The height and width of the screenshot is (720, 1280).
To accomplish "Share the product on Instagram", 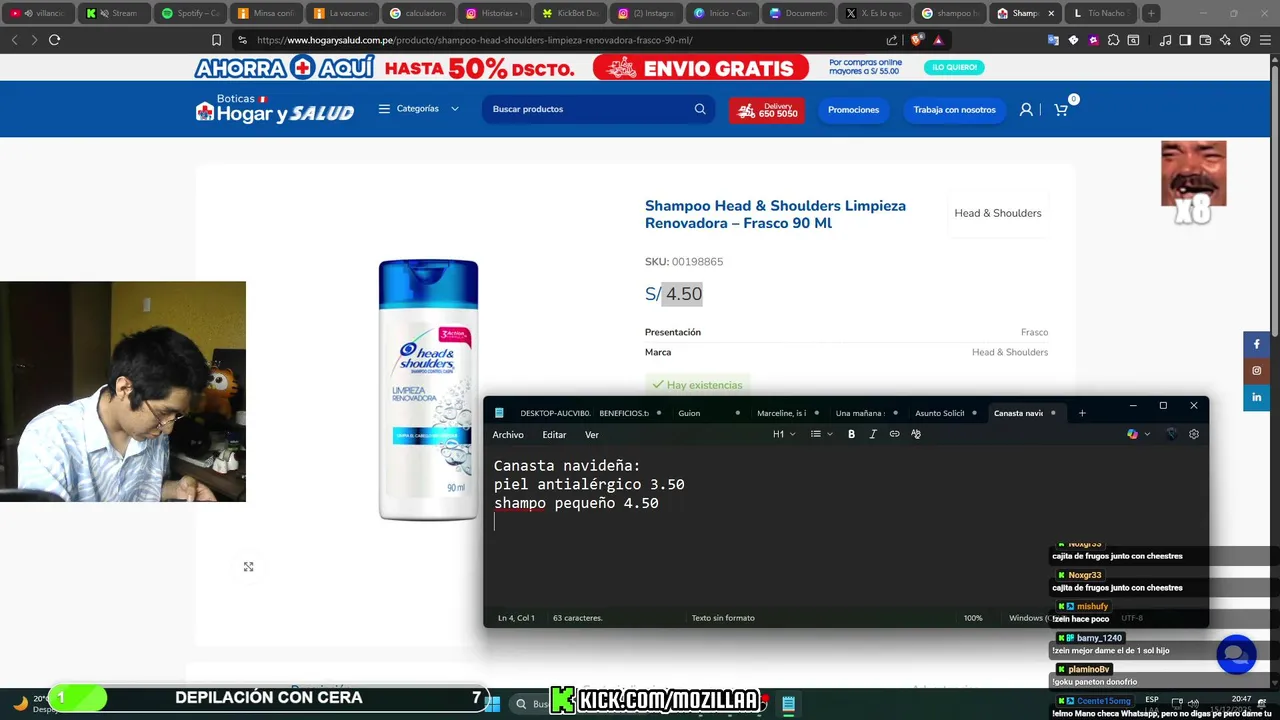I will tap(1257, 370).
